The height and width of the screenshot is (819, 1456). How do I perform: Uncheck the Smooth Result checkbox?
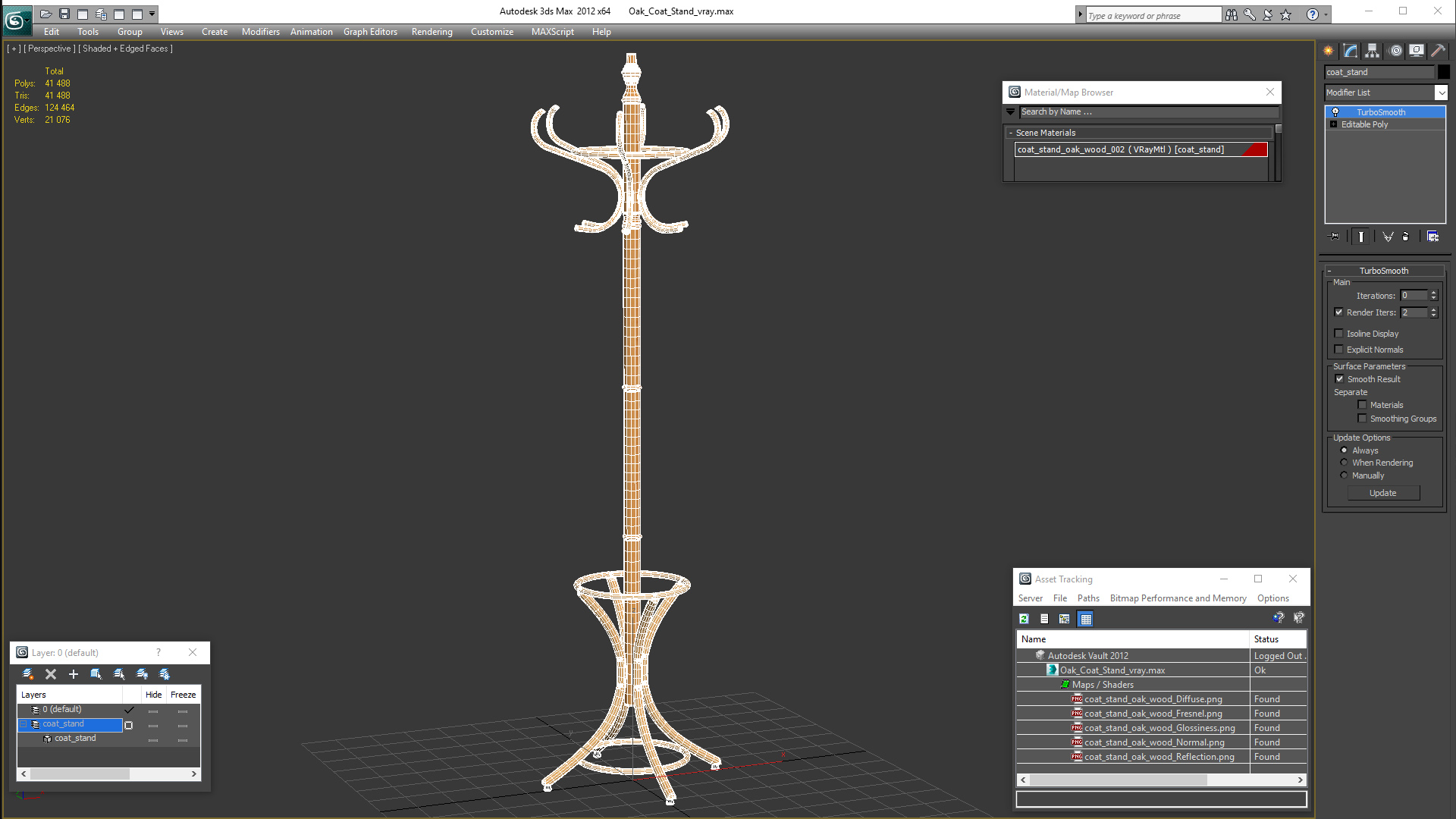point(1339,379)
